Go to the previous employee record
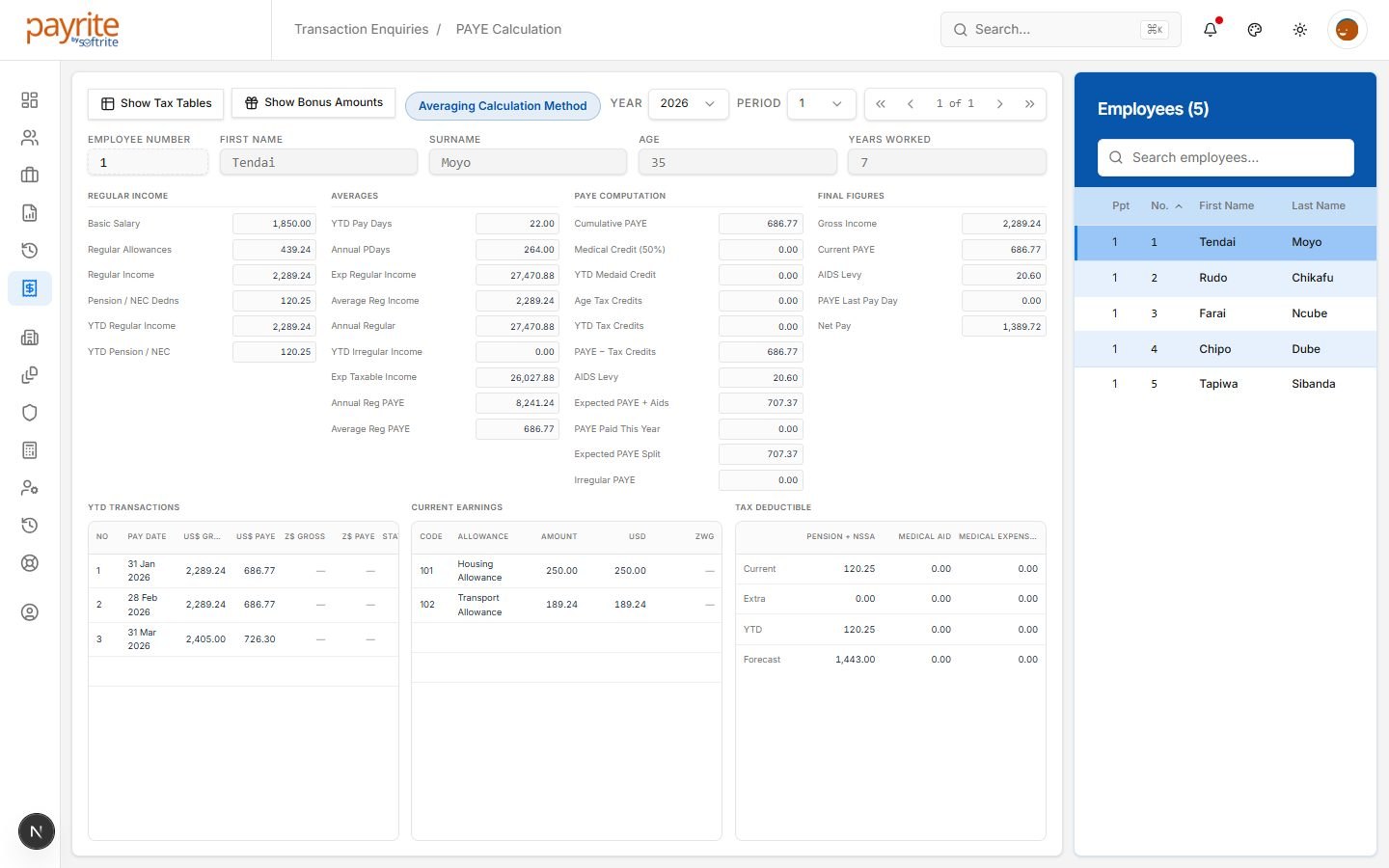The image size is (1389, 868). tap(911, 104)
